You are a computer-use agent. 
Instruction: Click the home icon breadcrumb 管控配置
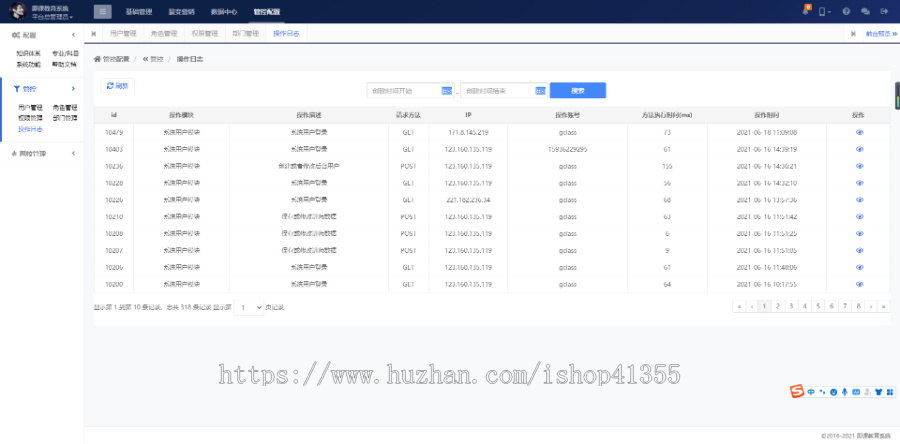112,59
